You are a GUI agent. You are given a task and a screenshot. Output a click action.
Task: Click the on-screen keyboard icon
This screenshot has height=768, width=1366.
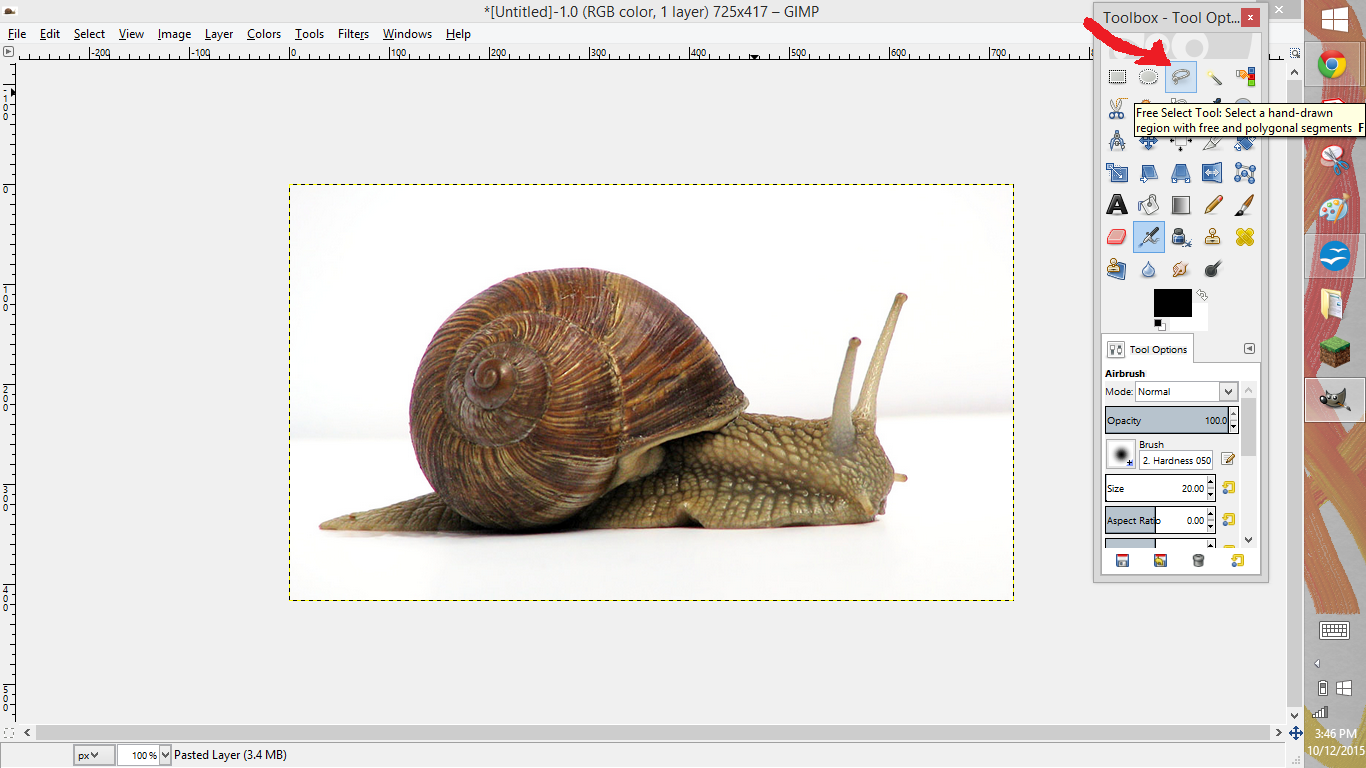1335,630
